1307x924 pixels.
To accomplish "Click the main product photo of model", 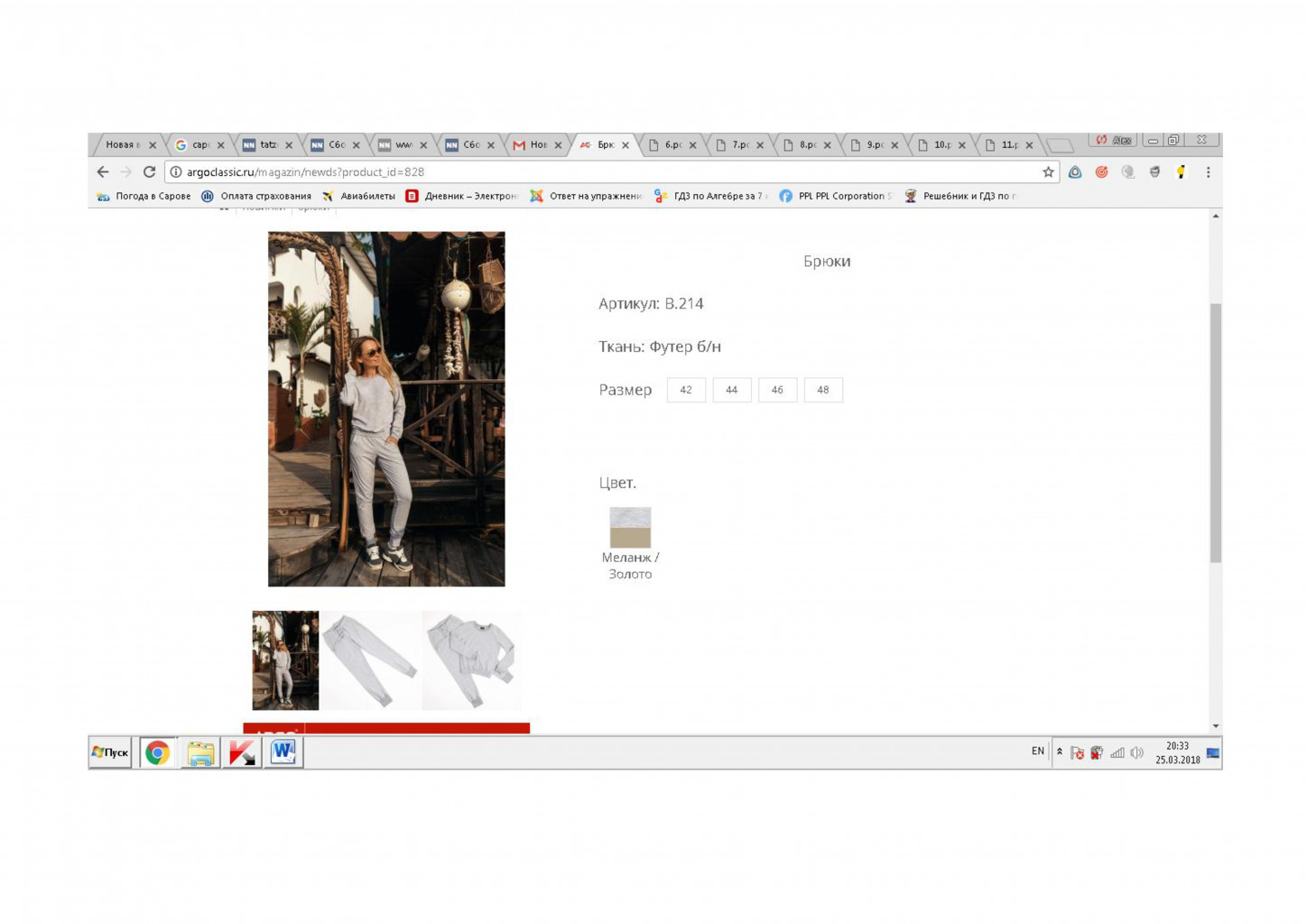I will (x=386, y=409).
